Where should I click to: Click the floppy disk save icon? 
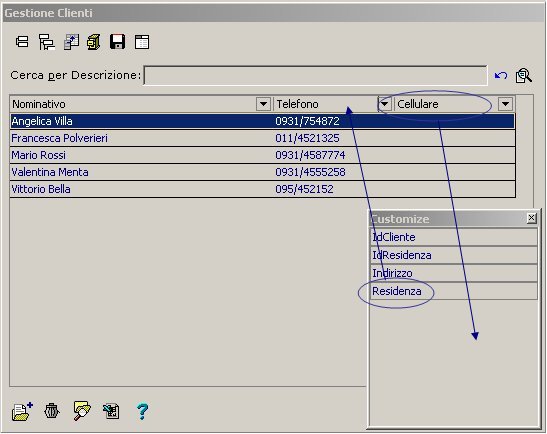117,42
